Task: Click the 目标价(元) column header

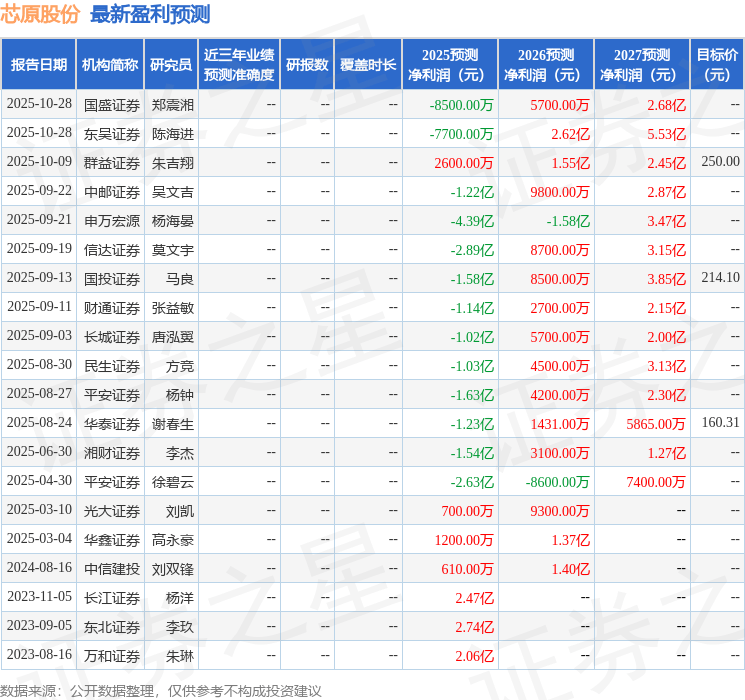Action: (x=716, y=65)
